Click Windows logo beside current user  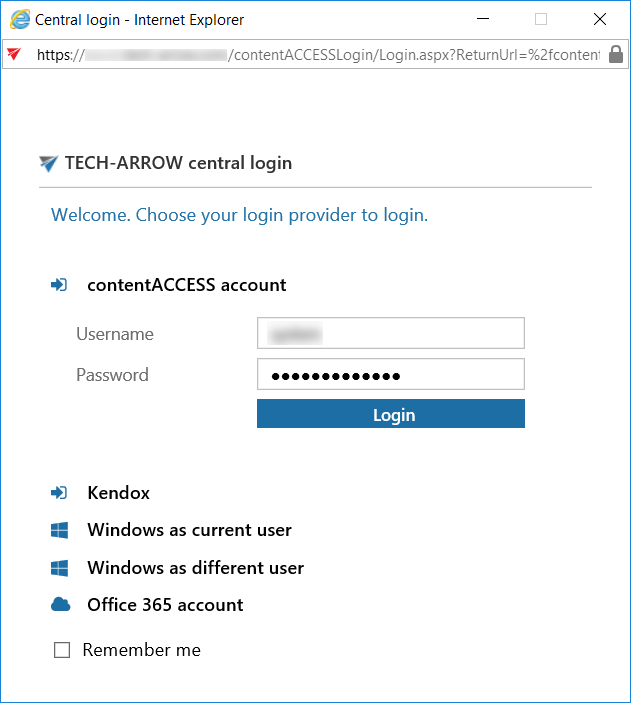[59, 531]
